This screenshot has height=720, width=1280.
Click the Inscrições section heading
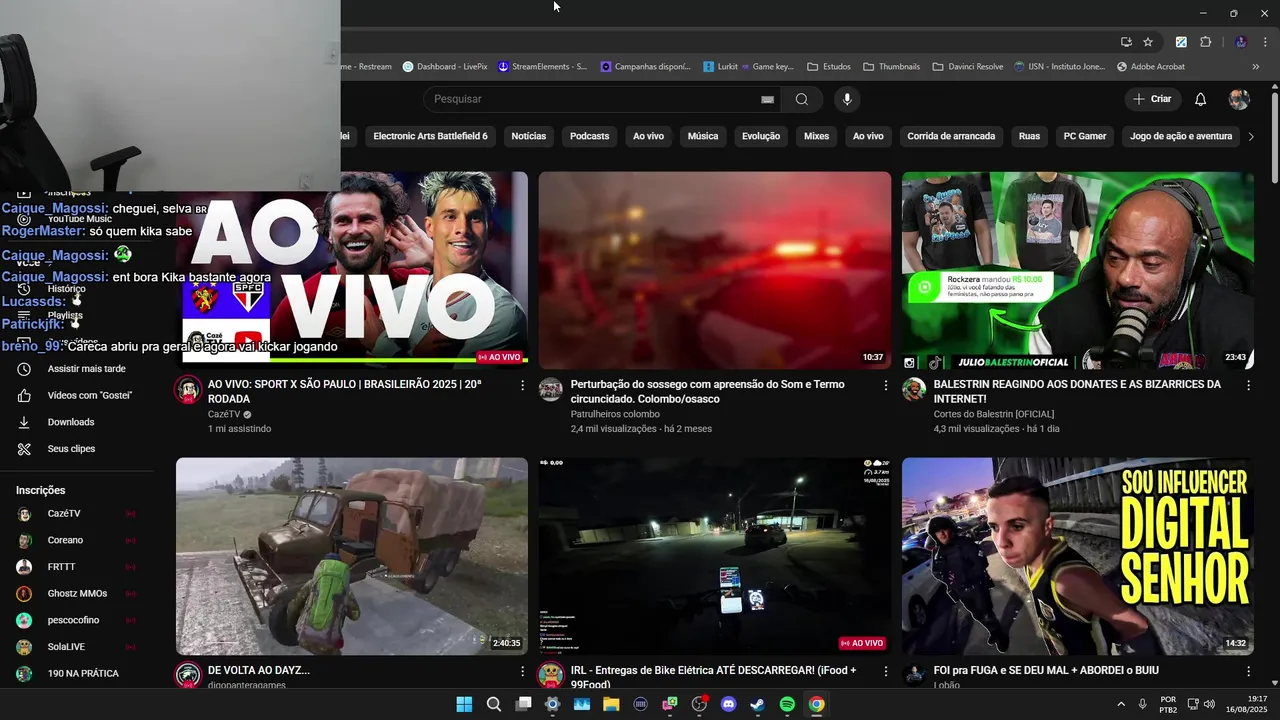click(x=41, y=491)
